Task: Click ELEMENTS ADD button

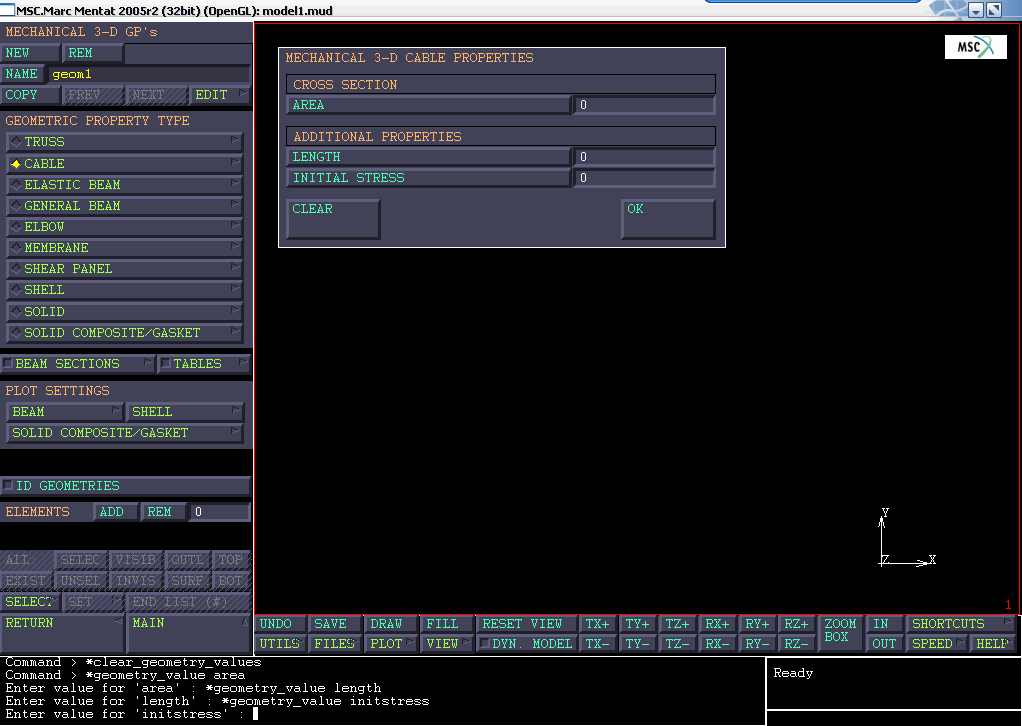Action: tap(116, 512)
